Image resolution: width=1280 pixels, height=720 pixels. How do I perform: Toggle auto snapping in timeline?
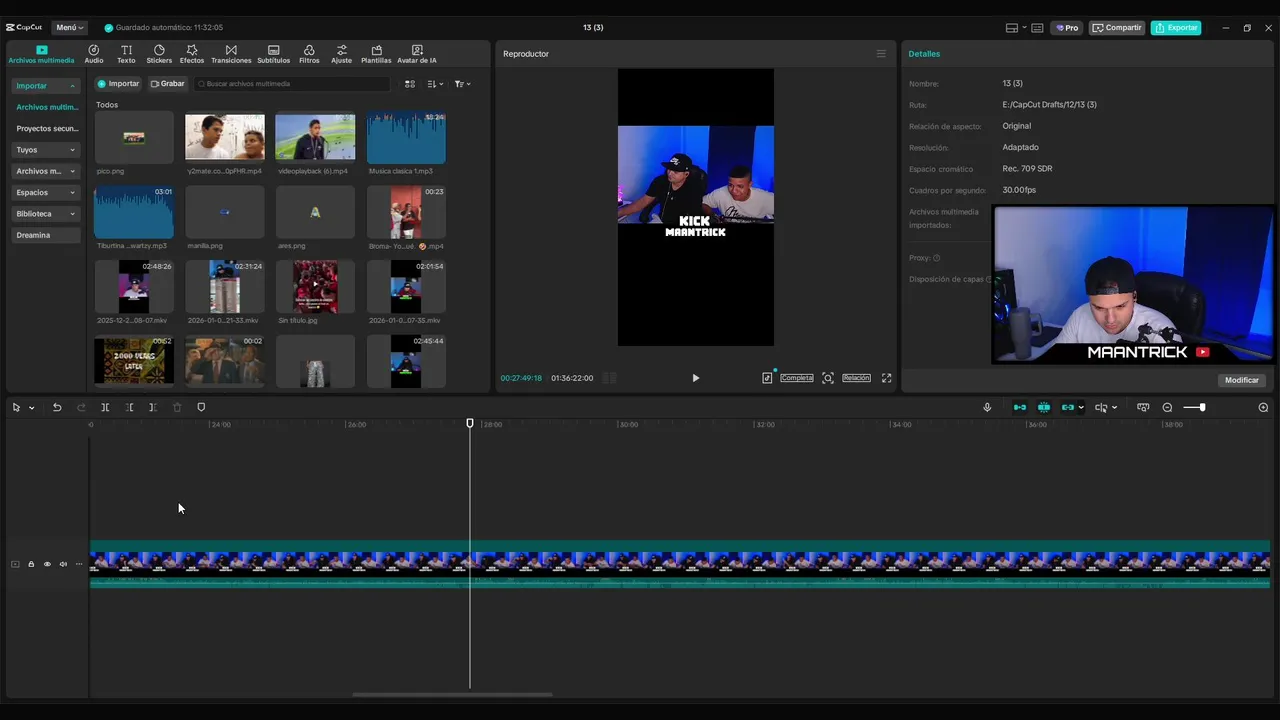tap(1044, 407)
